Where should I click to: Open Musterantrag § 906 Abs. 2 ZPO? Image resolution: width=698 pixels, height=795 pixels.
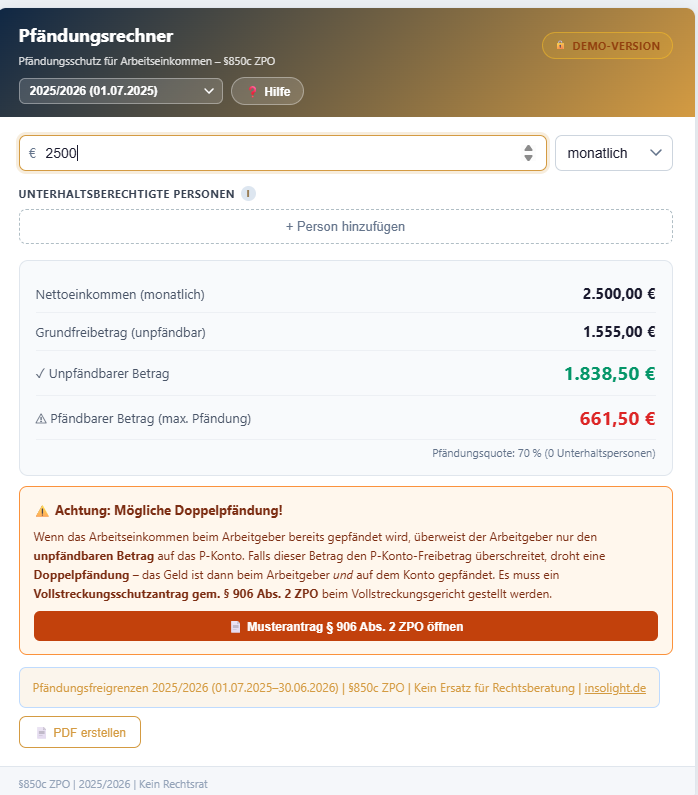tap(346, 626)
